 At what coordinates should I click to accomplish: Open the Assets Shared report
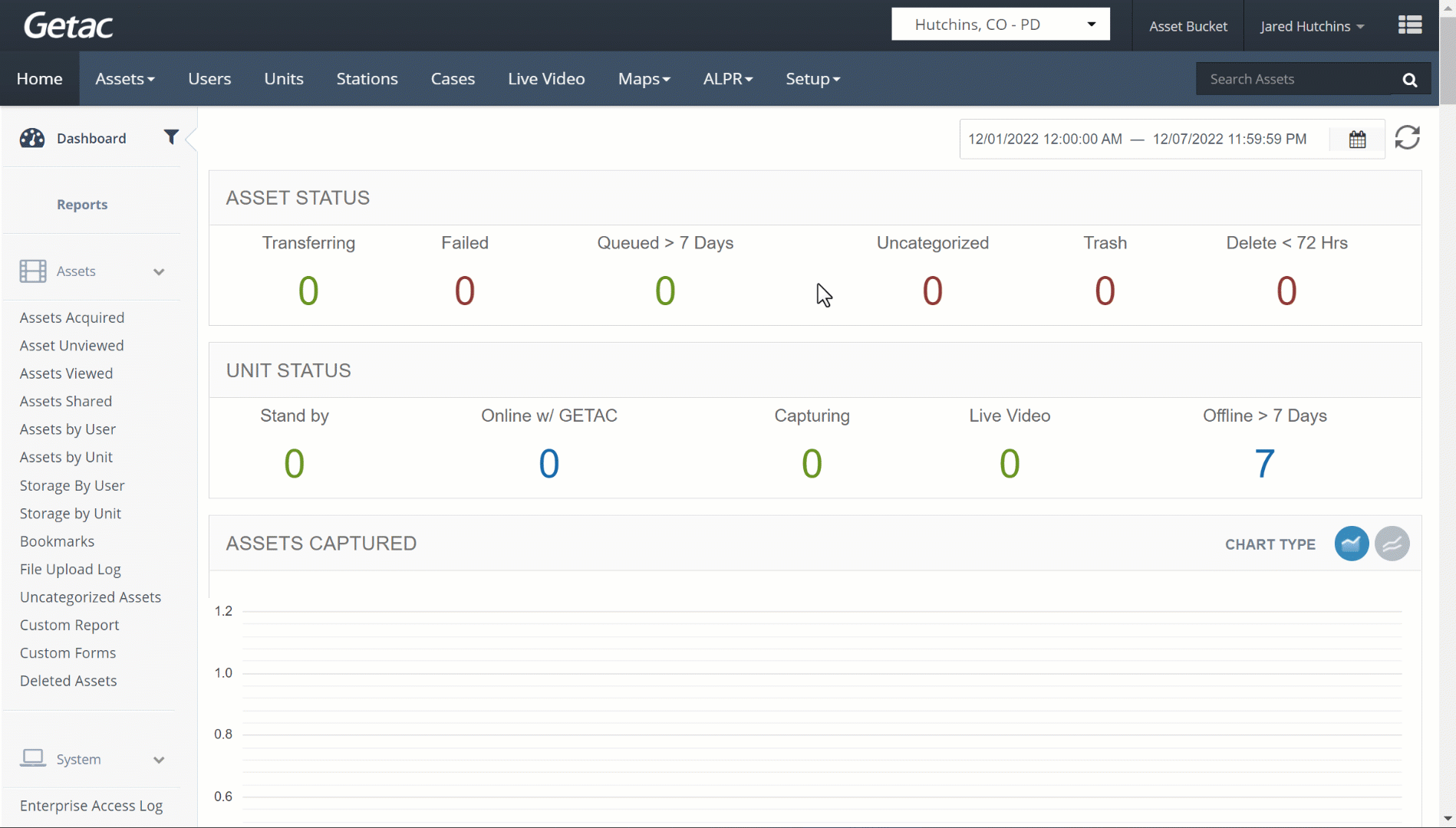click(66, 401)
